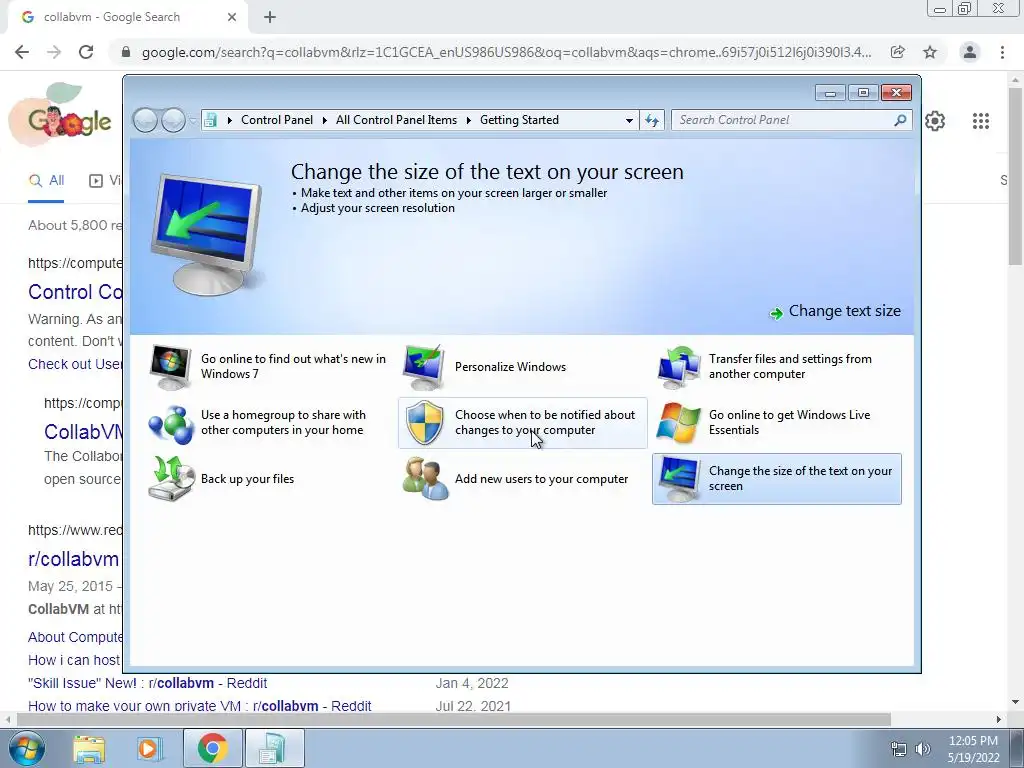Select the collabvm Google Search tab
The height and width of the screenshot is (768, 1024).
tap(127, 18)
